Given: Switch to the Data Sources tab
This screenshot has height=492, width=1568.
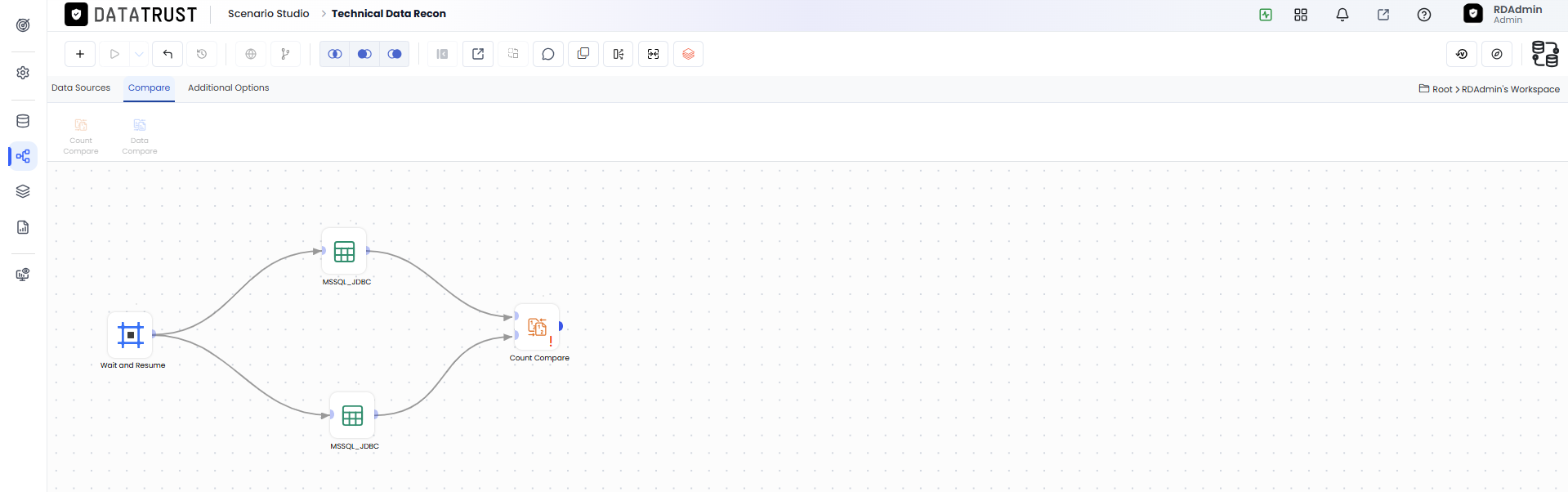Looking at the screenshot, I should [x=81, y=88].
